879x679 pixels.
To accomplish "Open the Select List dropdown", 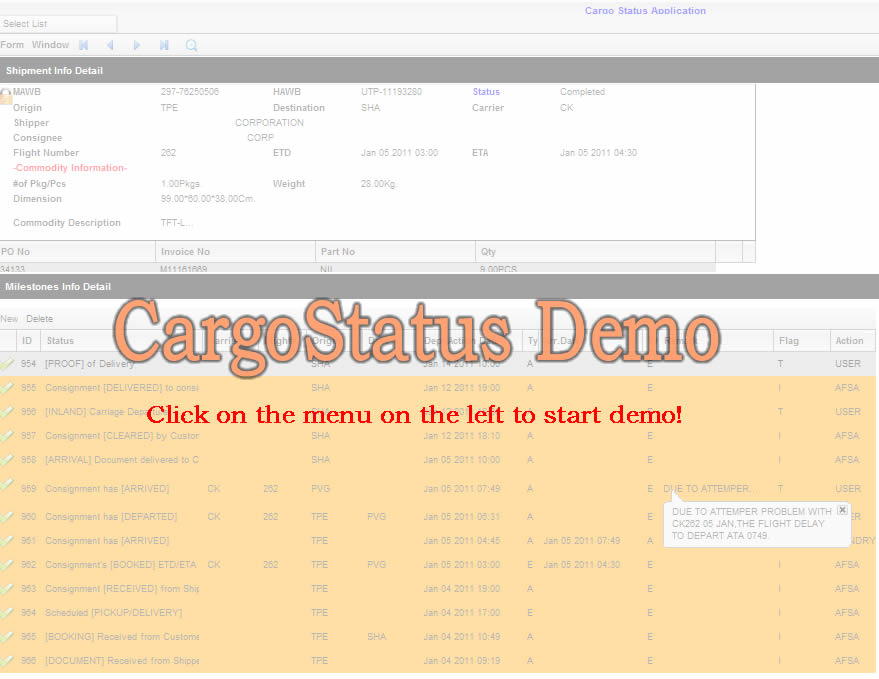I will (59, 23).
